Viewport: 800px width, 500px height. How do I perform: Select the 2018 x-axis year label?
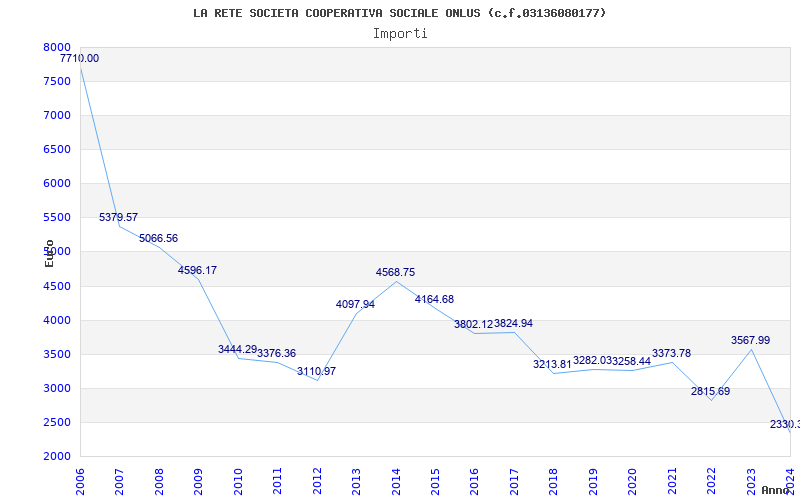(554, 481)
